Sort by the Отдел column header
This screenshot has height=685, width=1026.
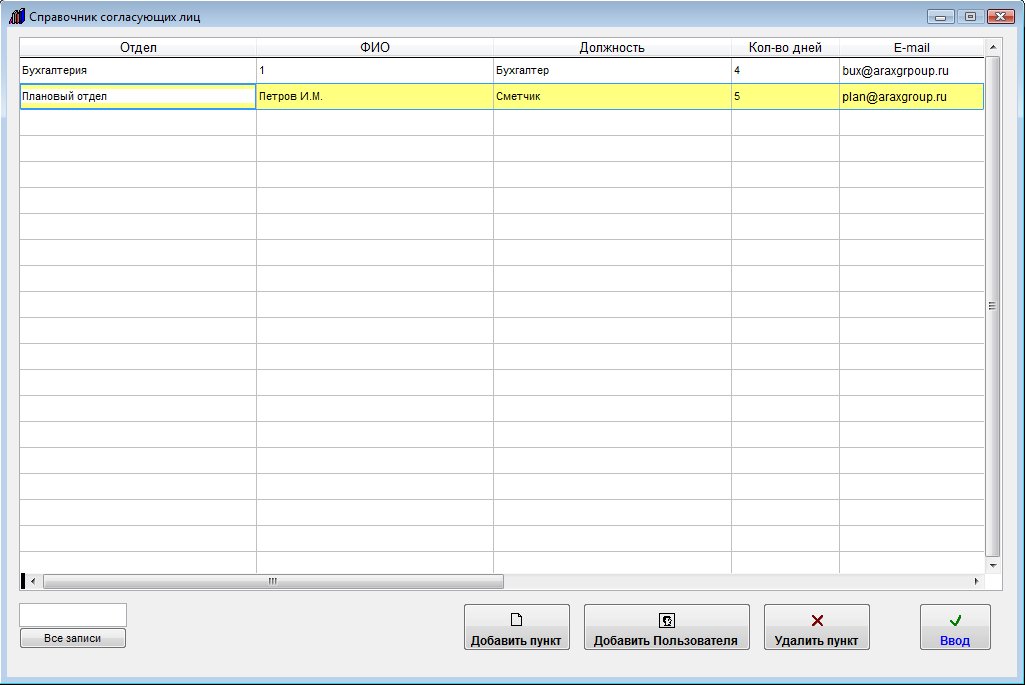pos(138,47)
